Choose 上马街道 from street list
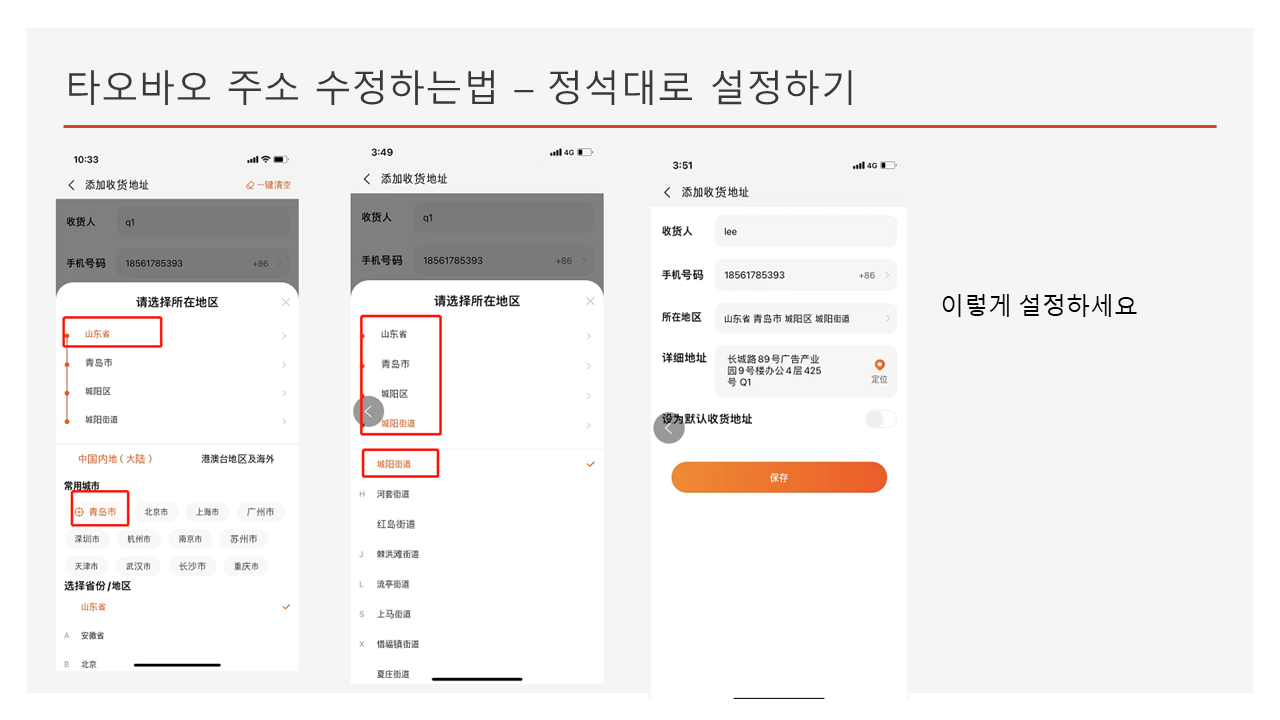This screenshot has width=1280, height=720. (x=393, y=614)
